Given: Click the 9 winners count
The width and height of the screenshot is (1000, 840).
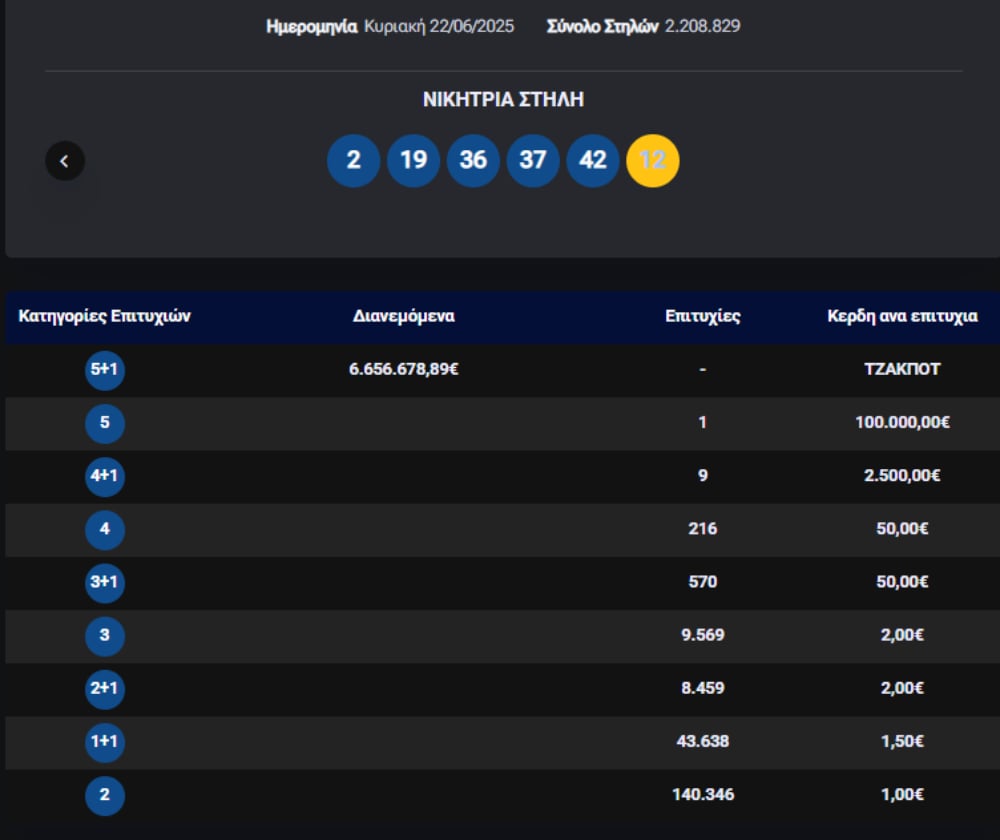Looking at the screenshot, I should (703, 476).
